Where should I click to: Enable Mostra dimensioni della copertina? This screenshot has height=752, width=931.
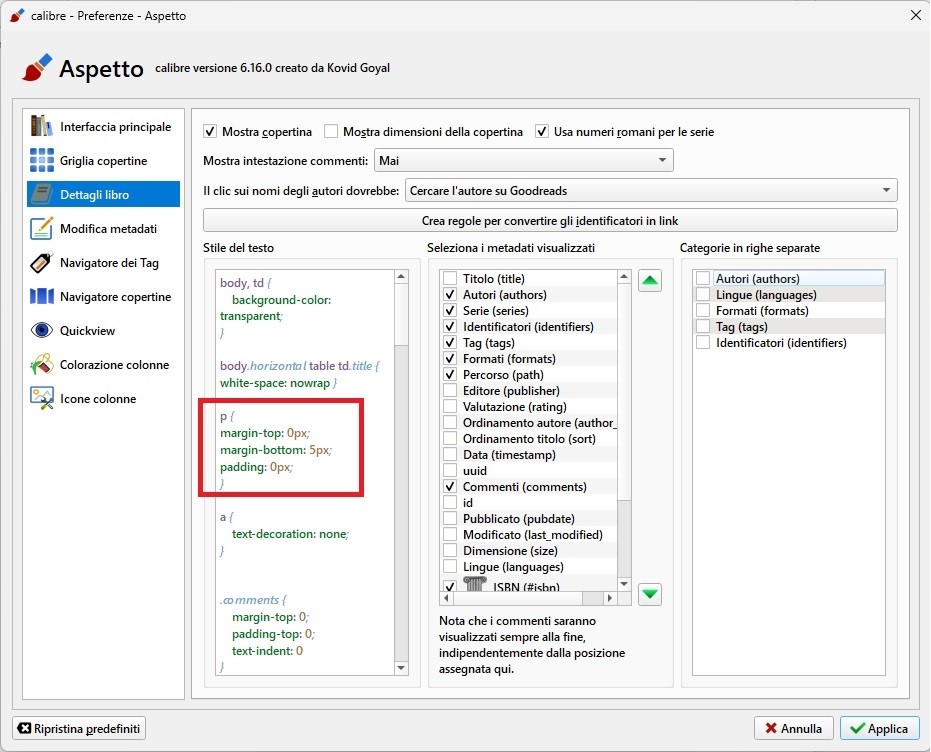point(331,132)
